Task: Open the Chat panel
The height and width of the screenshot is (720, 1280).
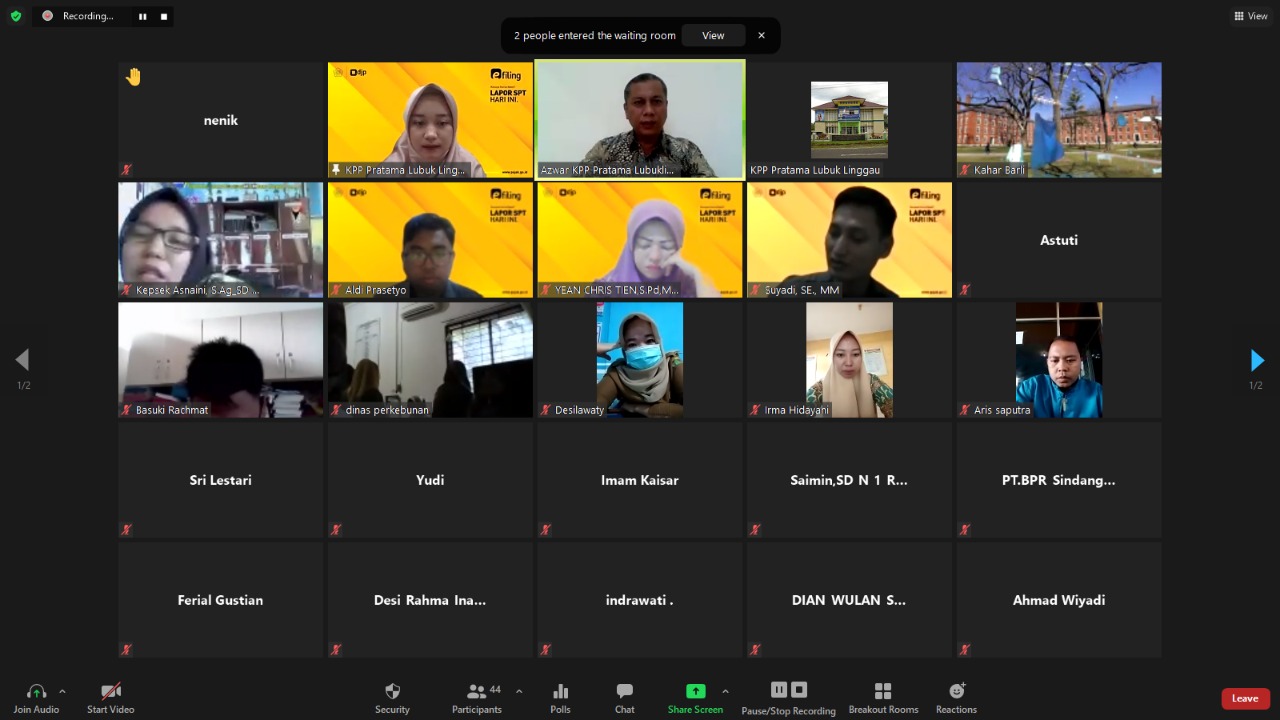Action: pos(624,697)
